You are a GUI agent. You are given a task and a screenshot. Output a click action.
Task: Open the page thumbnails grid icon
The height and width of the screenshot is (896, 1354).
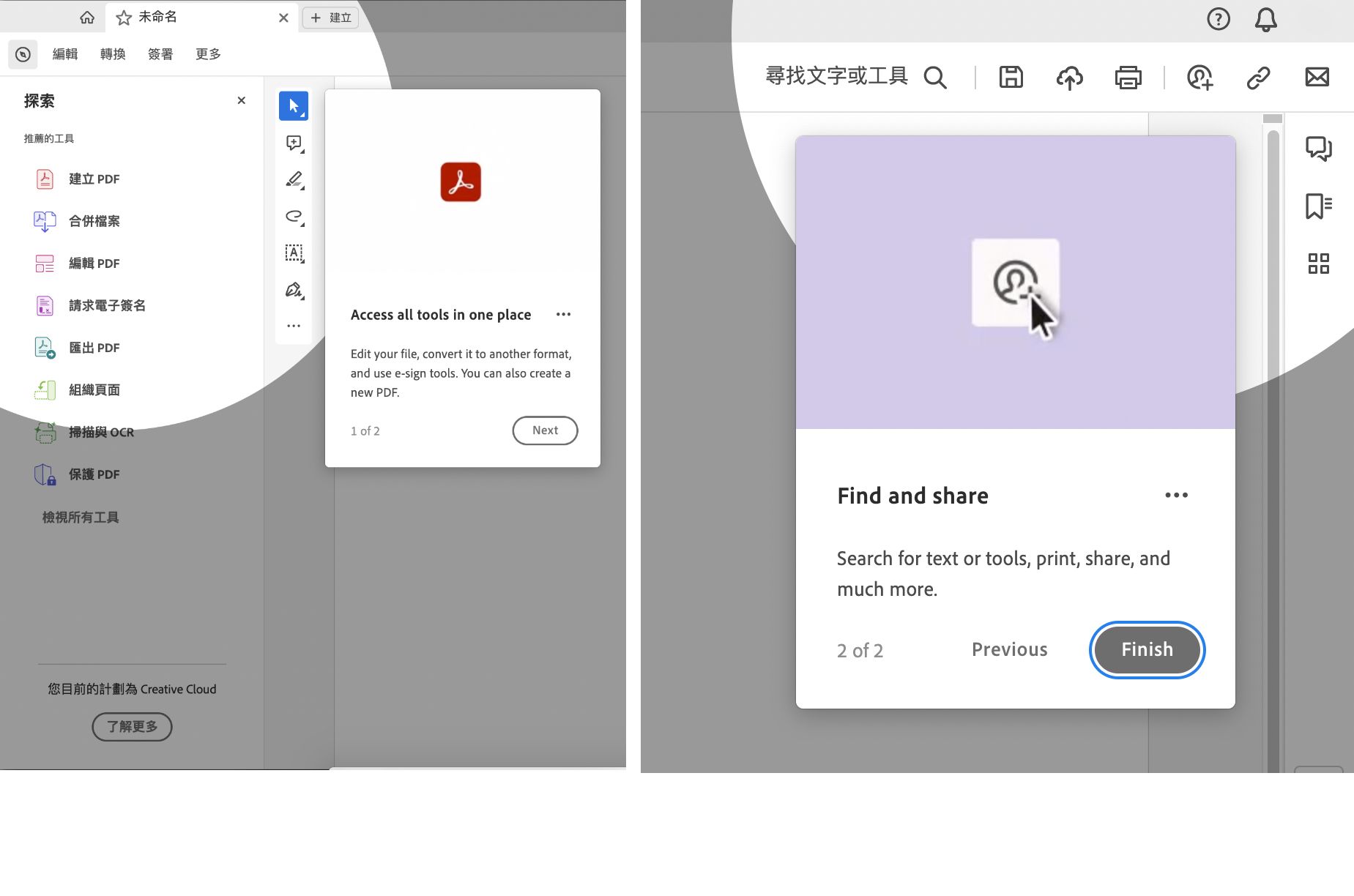(x=1319, y=264)
